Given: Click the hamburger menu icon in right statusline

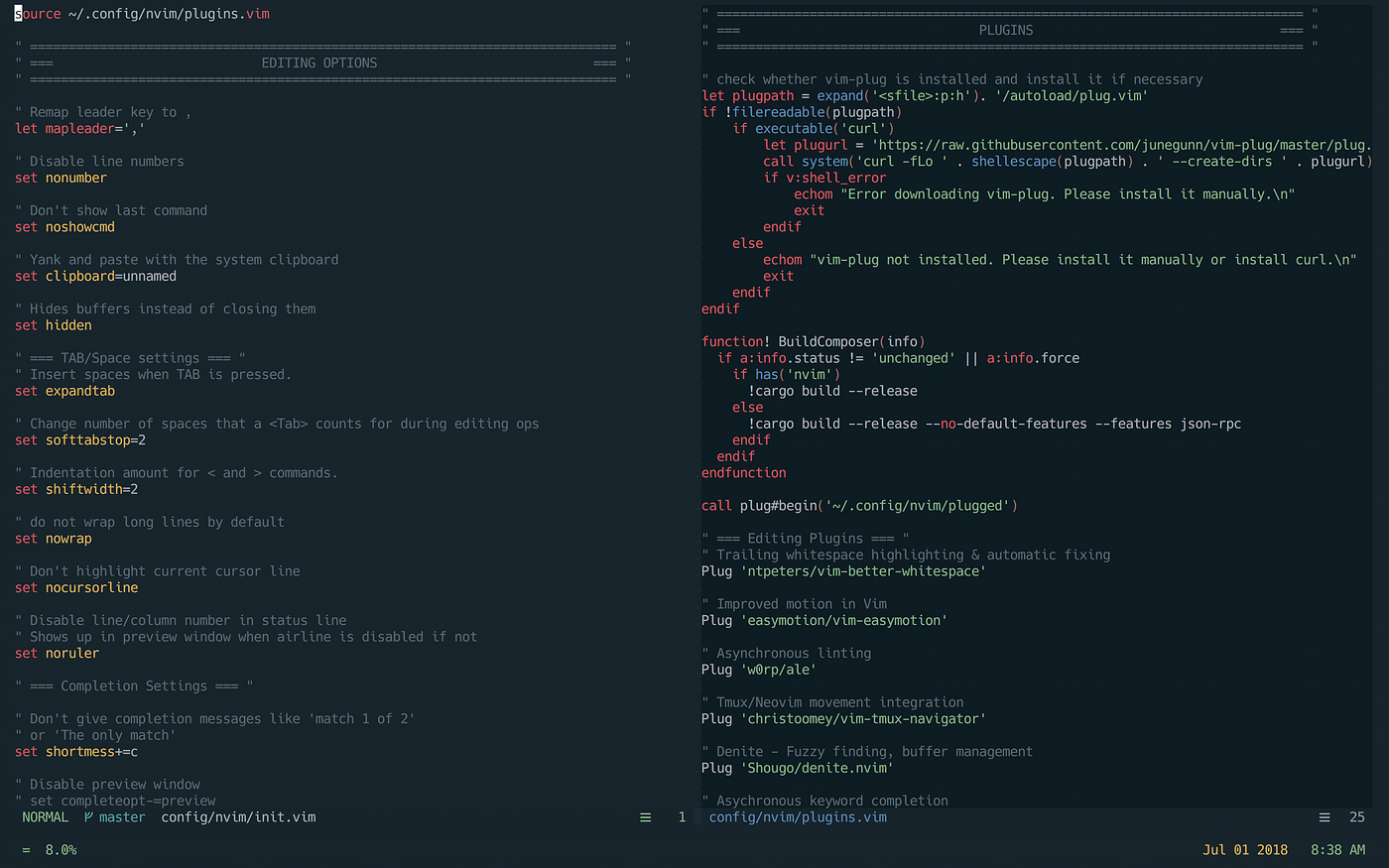Looking at the screenshot, I should [1325, 816].
